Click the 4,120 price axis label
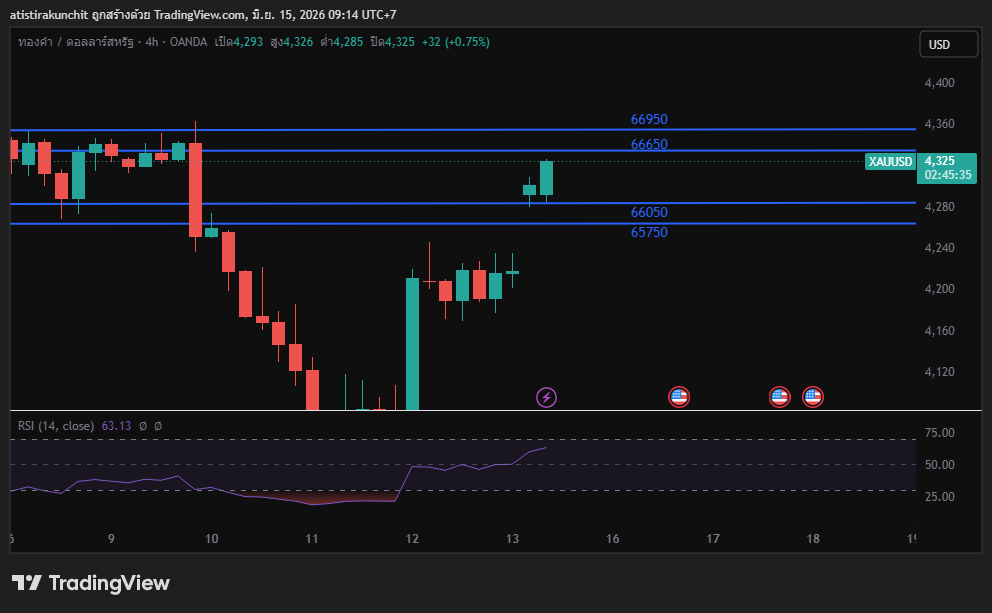The image size is (992, 613). (939, 372)
